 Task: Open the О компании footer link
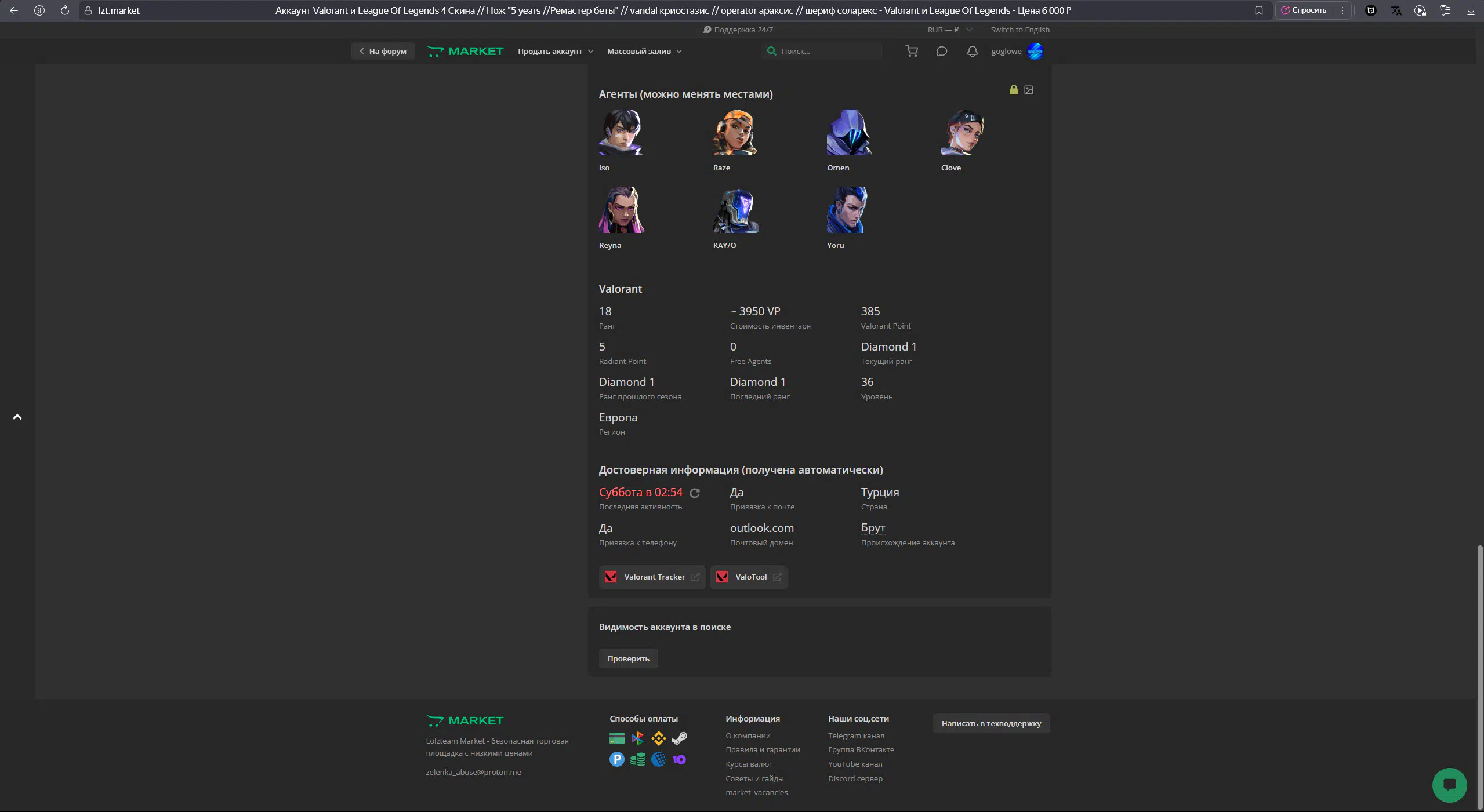[748, 735]
